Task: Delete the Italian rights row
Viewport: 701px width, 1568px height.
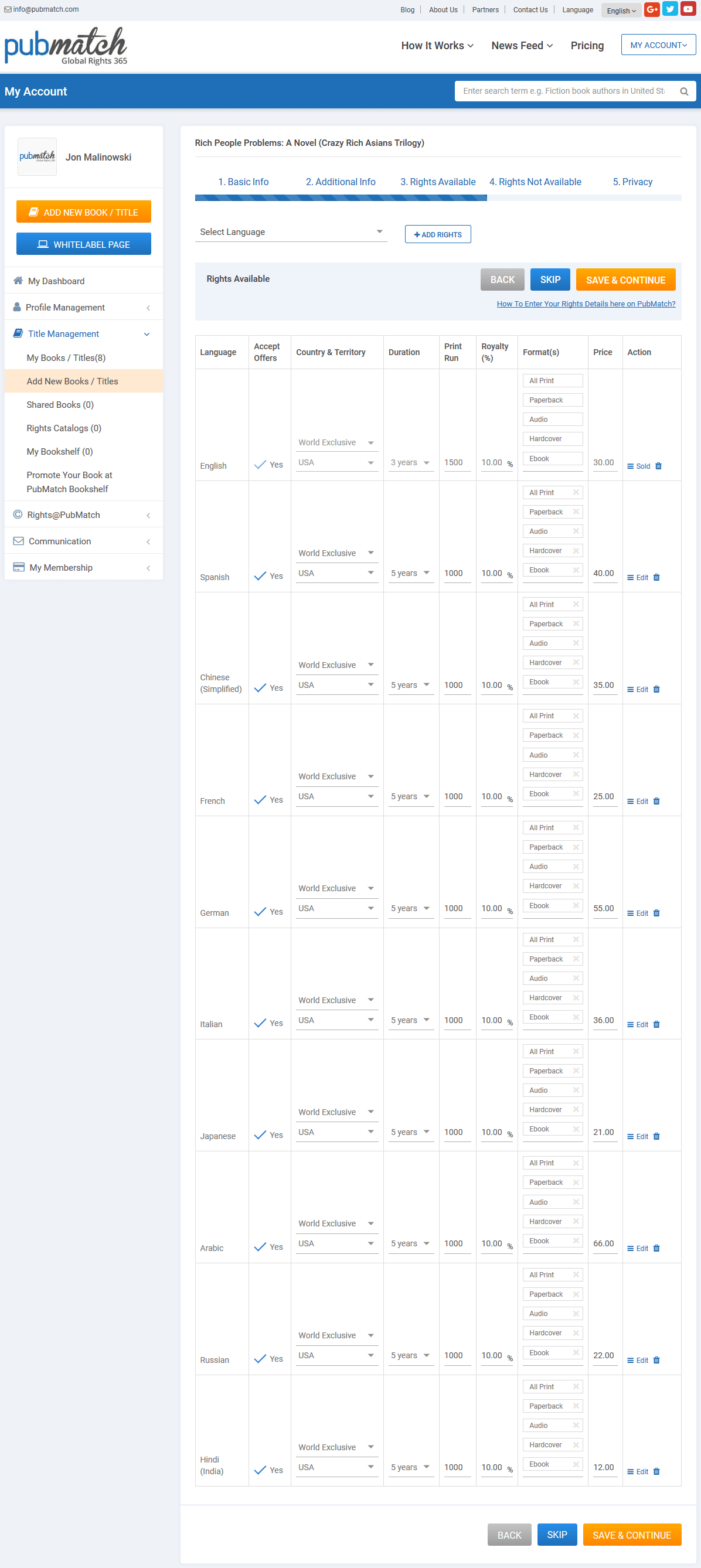Action: coord(656,1024)
